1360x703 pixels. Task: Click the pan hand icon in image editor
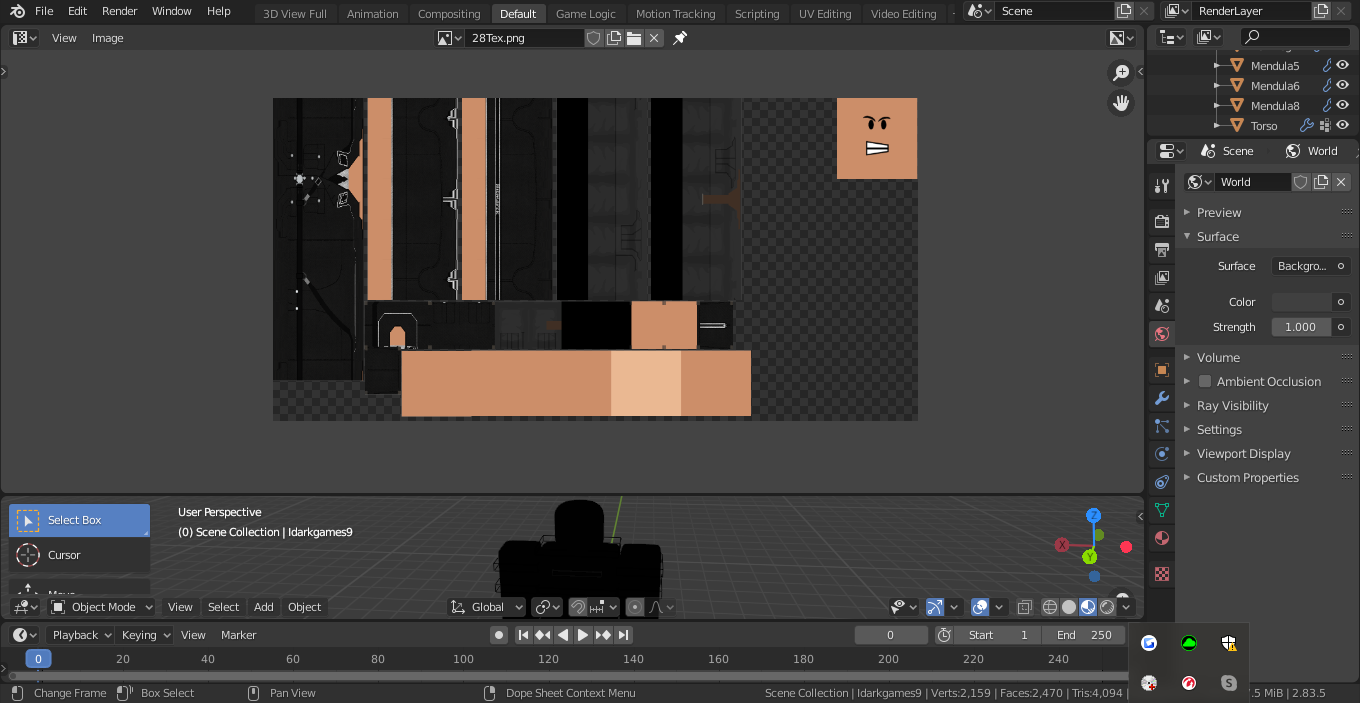click(x=1121, y=103)
